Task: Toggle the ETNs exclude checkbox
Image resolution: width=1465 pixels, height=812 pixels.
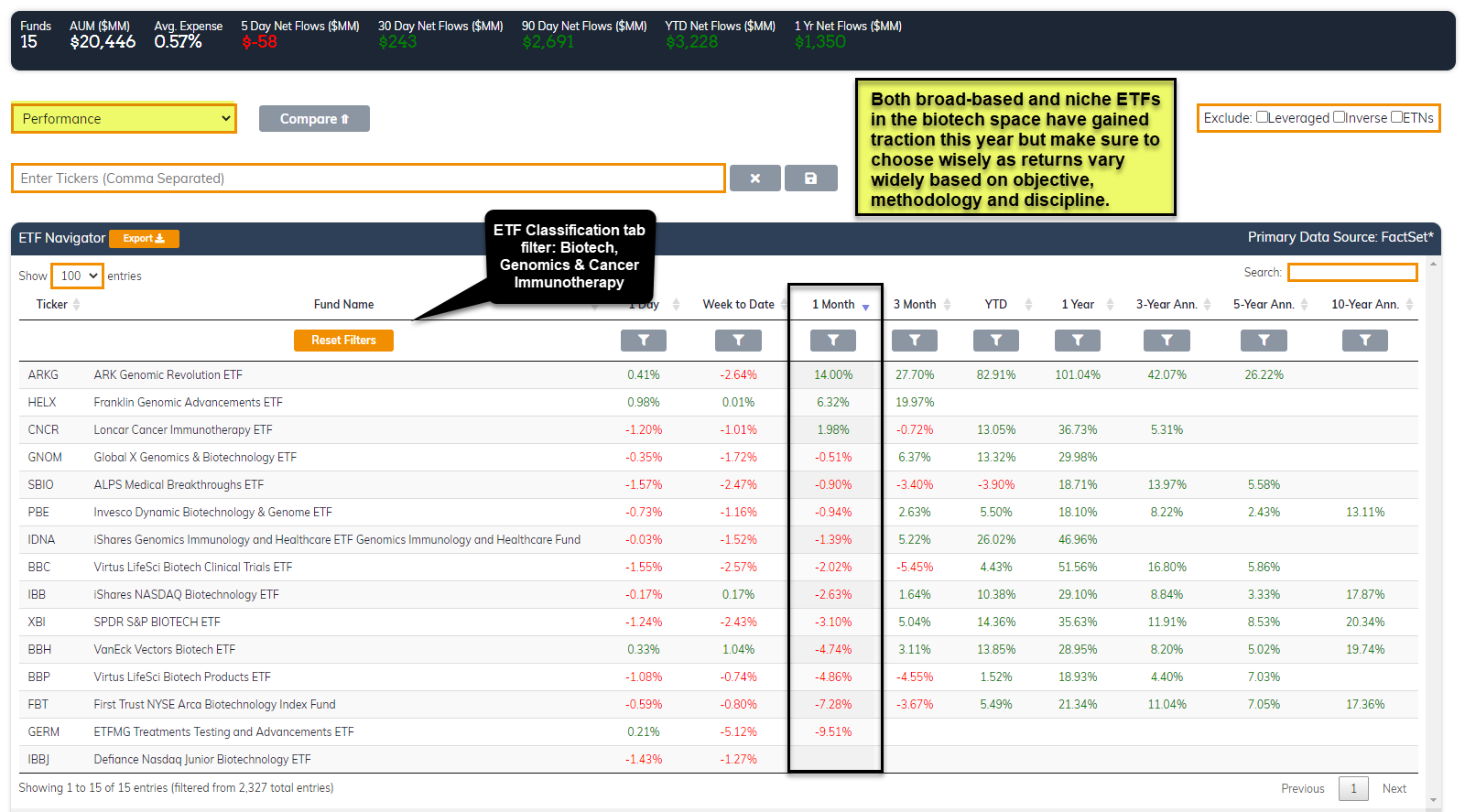Action: 1396,117
